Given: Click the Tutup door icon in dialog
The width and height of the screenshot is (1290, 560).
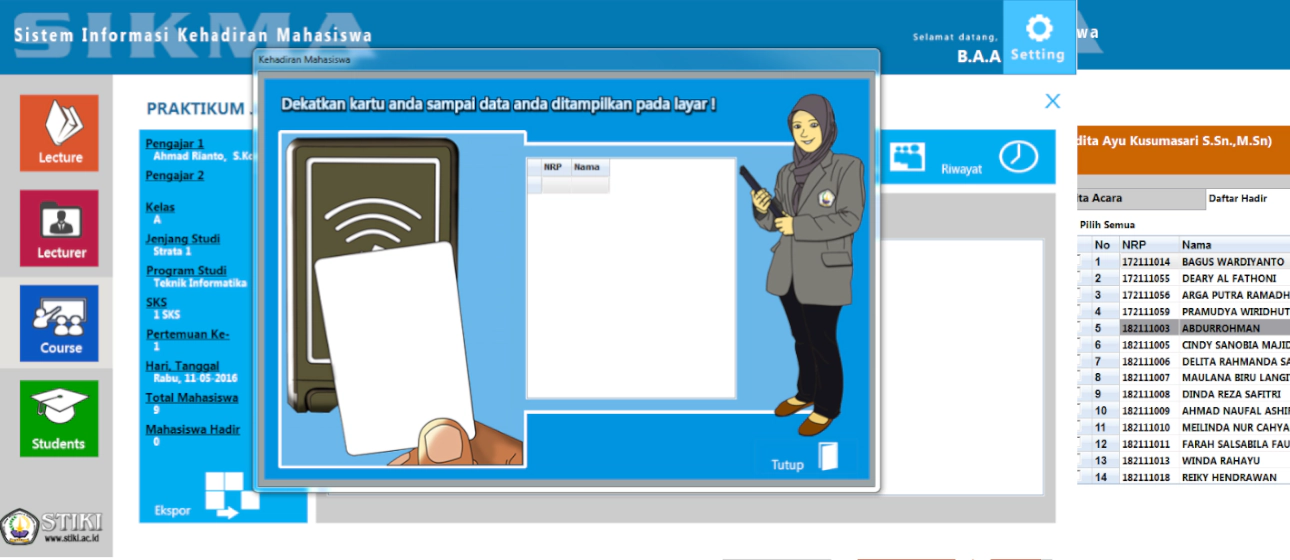Looking at the screenshot, I should (x=828, y=457).
